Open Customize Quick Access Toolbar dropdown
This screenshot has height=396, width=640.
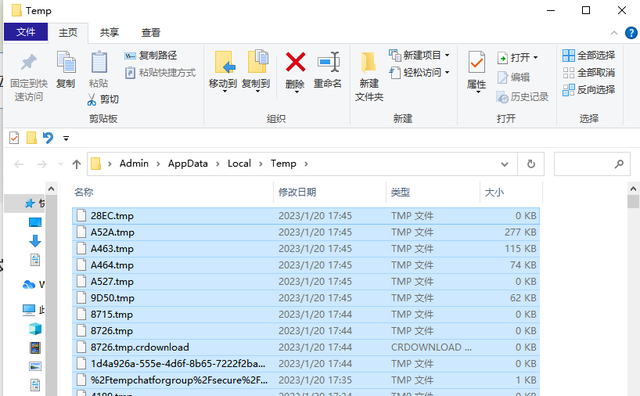pos(66,138)
